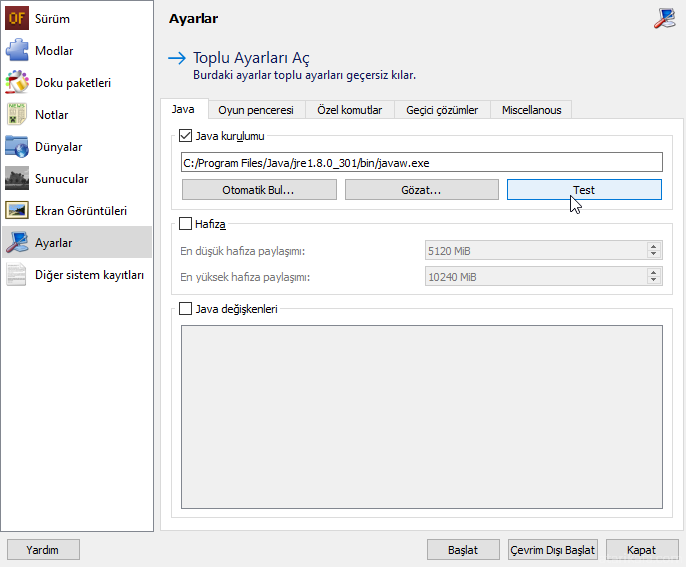Enable the Hafıza checkbox
This screenshot has width=686, height=567.
click(x=186, y=224)
